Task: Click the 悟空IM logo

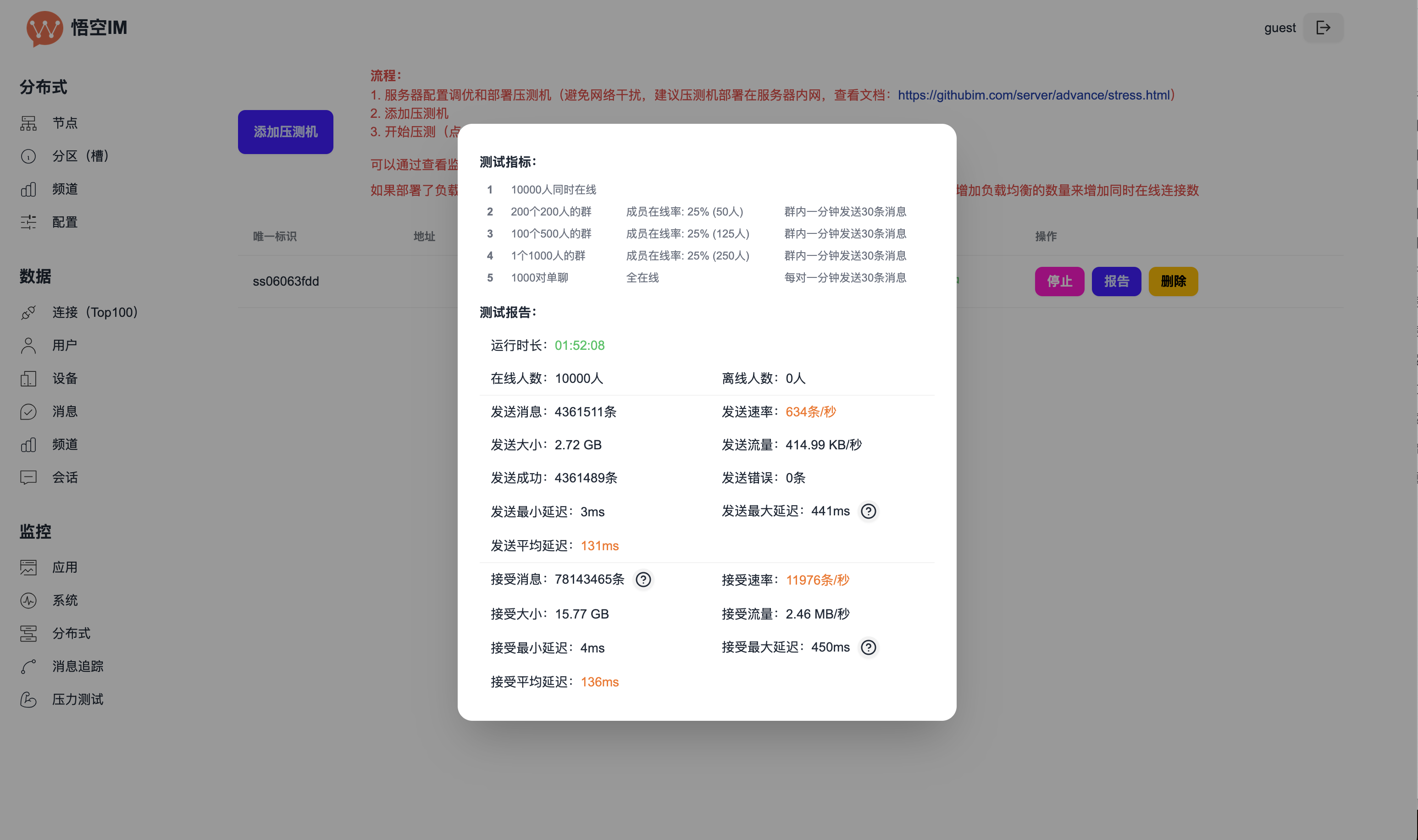Action: [x=44, y=28]
